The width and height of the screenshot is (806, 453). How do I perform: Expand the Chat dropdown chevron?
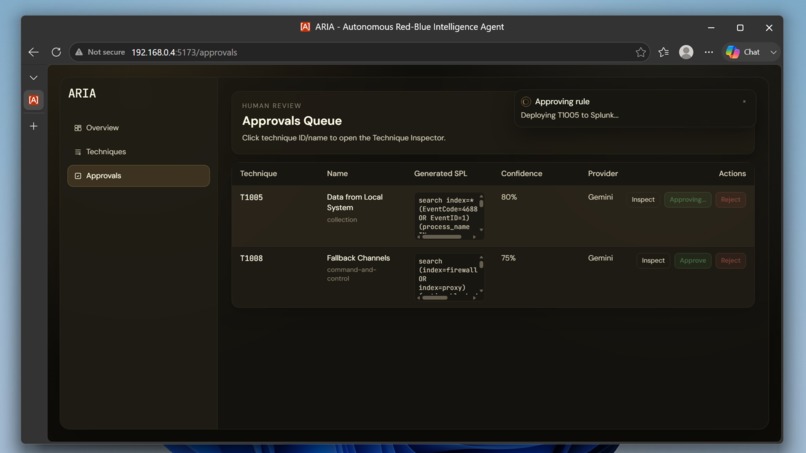[x=773, y=52]
